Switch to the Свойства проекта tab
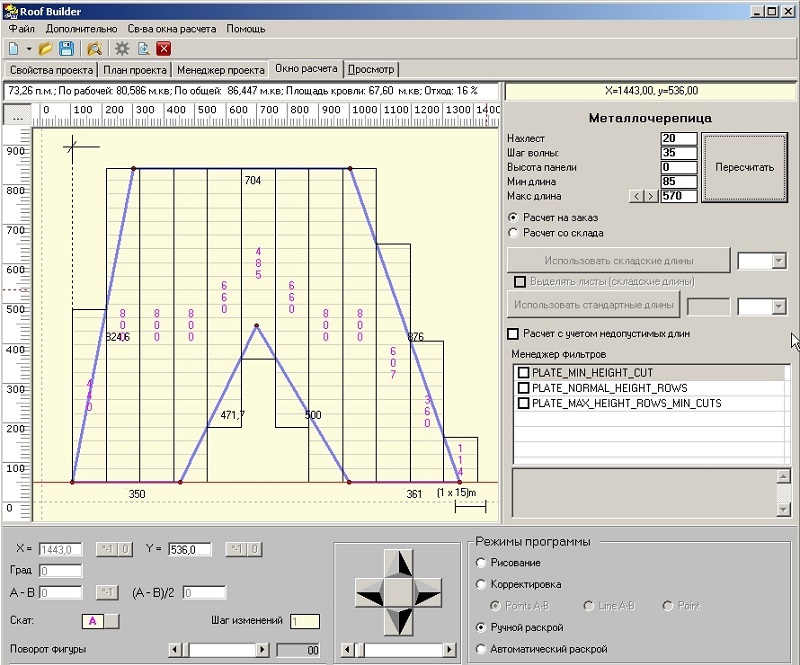 point(52,70)
